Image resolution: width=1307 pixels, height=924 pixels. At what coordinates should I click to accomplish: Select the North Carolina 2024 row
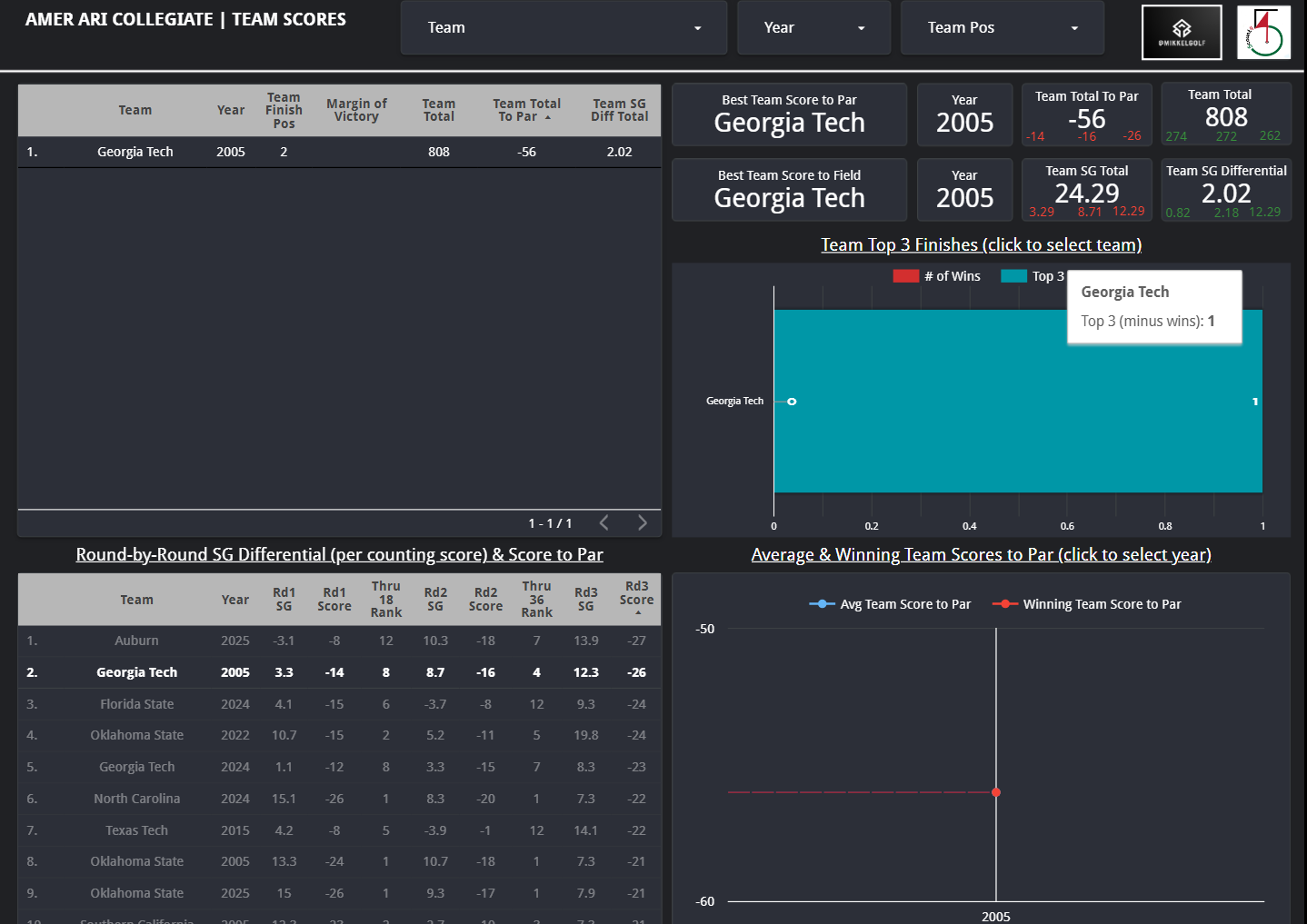click(x=339, y=799)
